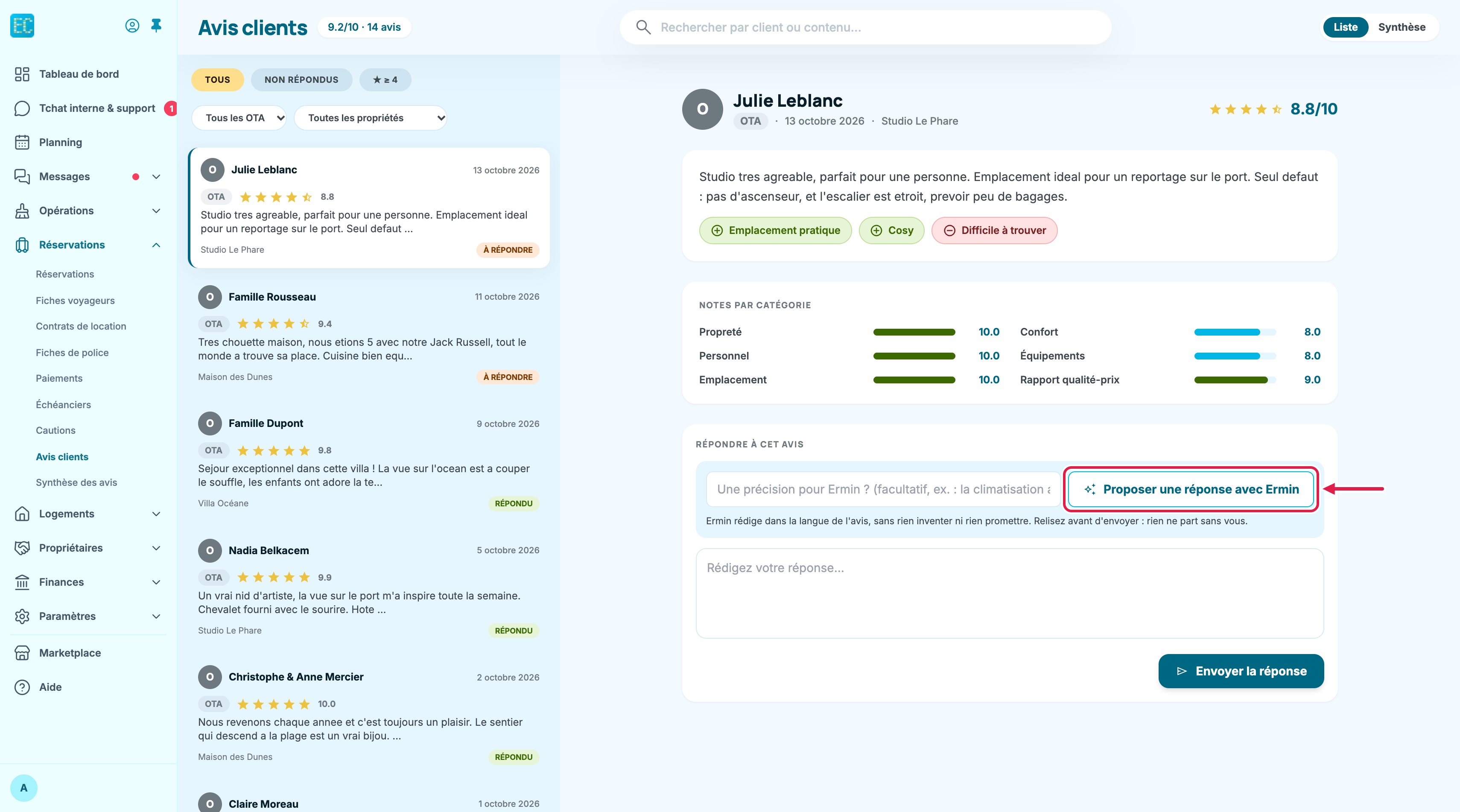1460x812 pixels.
Task: Open the Tous les OTA dropdown
Action: click(x=239, y=118)
